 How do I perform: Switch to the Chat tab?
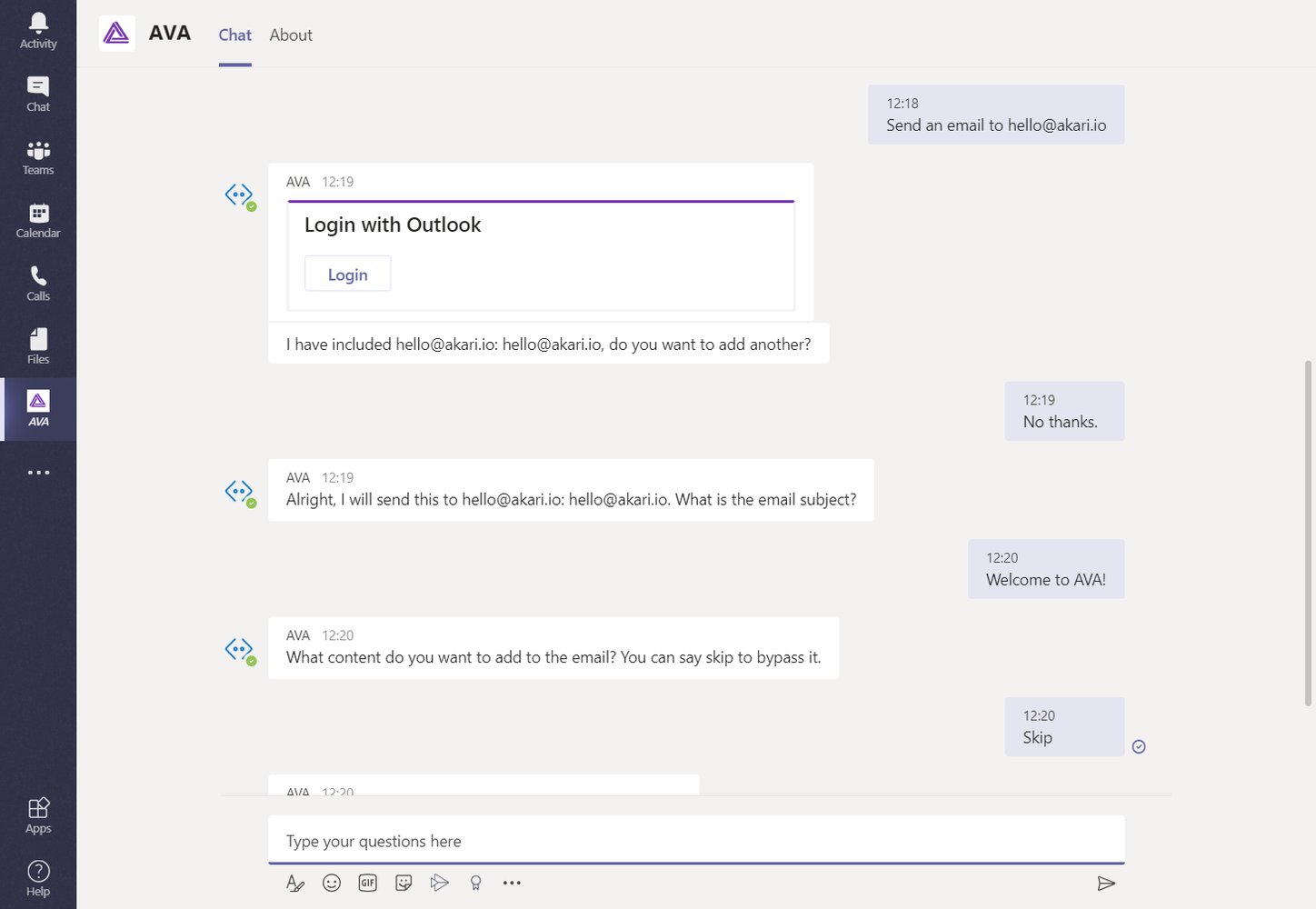[234, 35]
